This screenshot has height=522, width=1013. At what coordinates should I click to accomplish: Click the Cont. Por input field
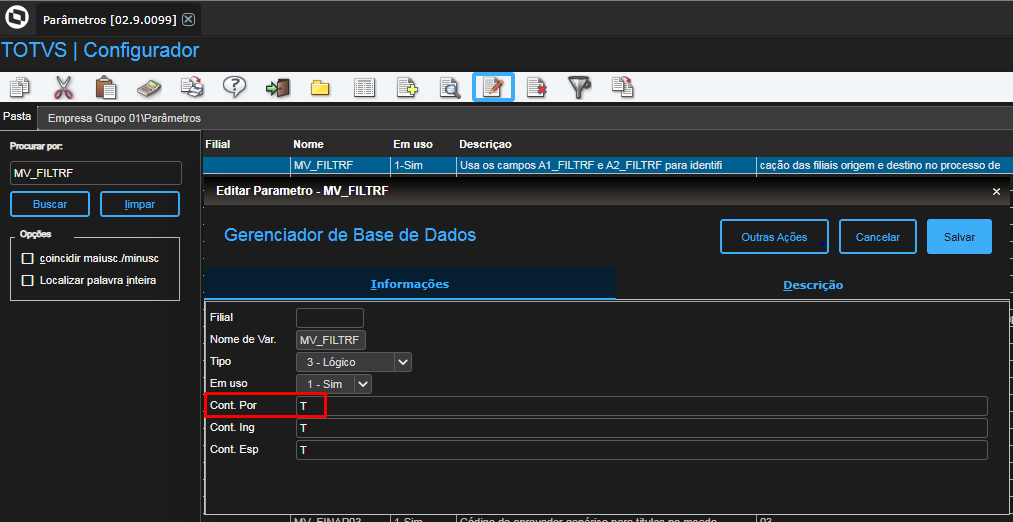tap(642, 406)
